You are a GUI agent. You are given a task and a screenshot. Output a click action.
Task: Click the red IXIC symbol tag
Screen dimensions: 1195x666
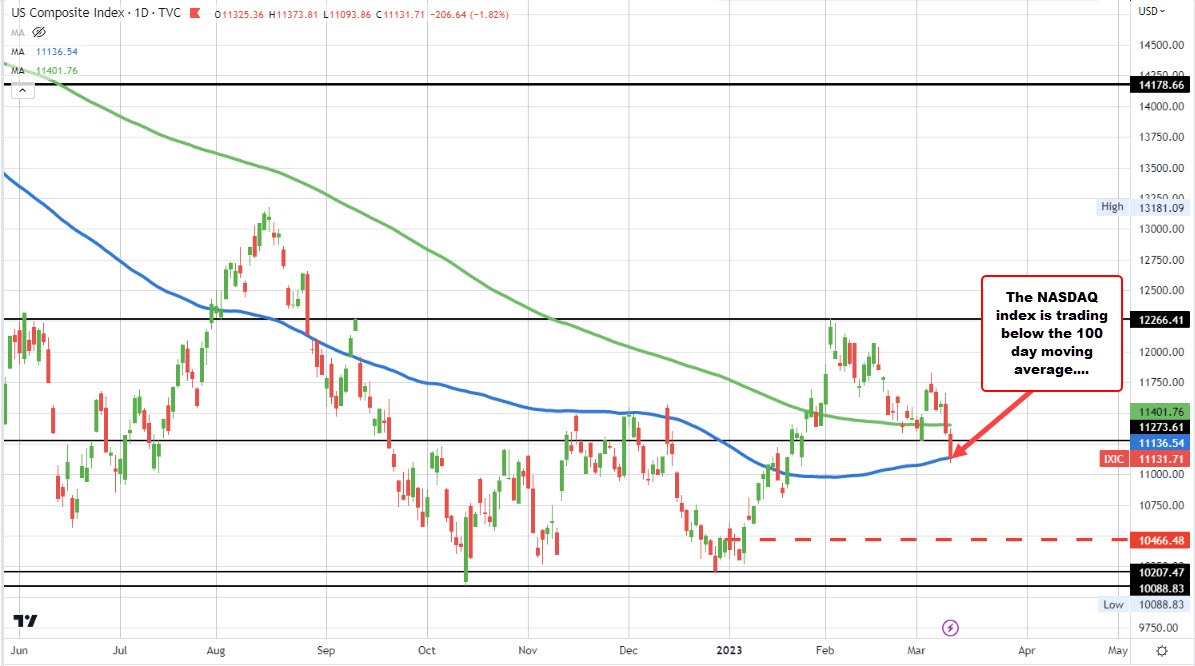[1113, 459]
